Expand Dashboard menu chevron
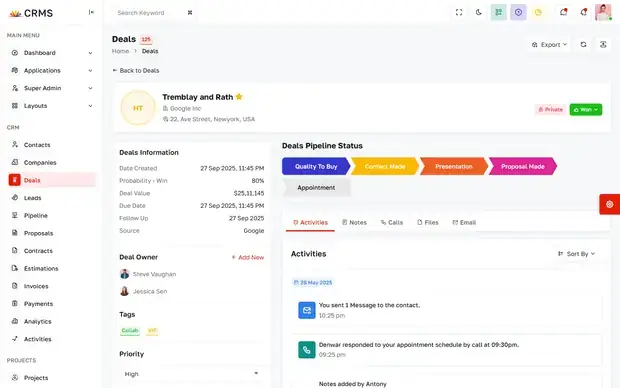 (90, 53)
